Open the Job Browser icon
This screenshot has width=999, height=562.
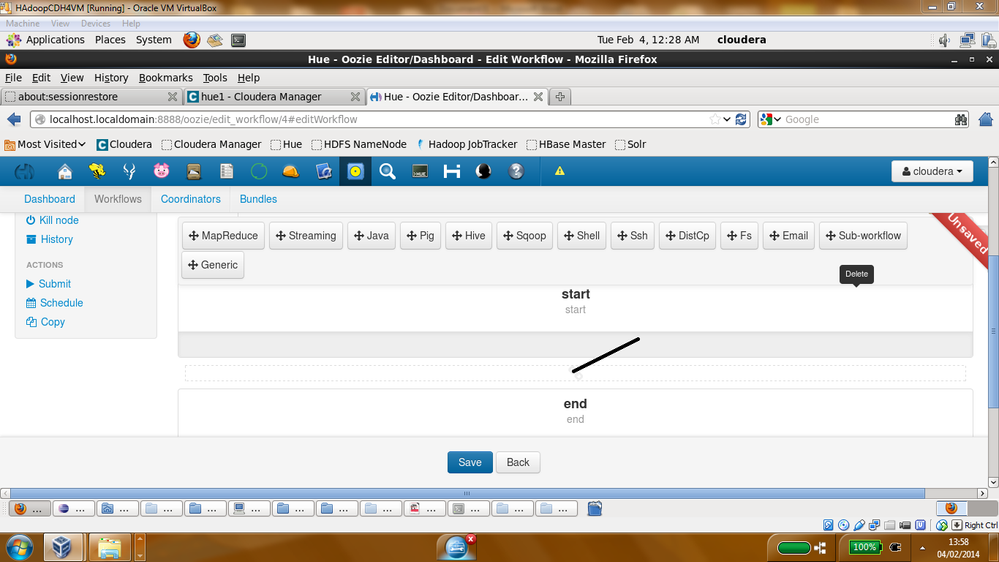323,171
